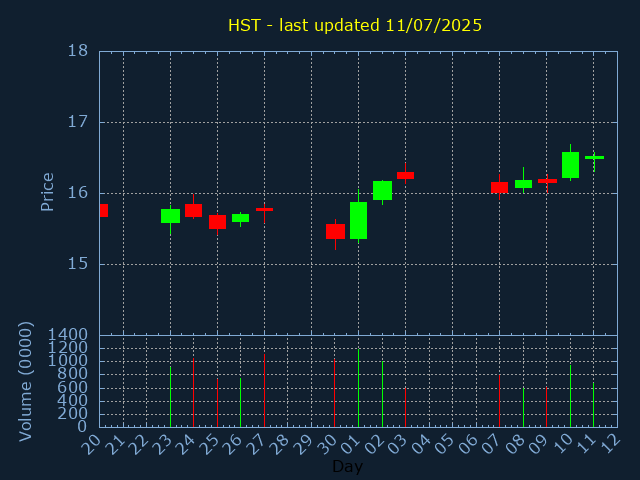Click price axis value 15
The height and width of the screenshot is (480, 640).
click(x=78, y=264)
